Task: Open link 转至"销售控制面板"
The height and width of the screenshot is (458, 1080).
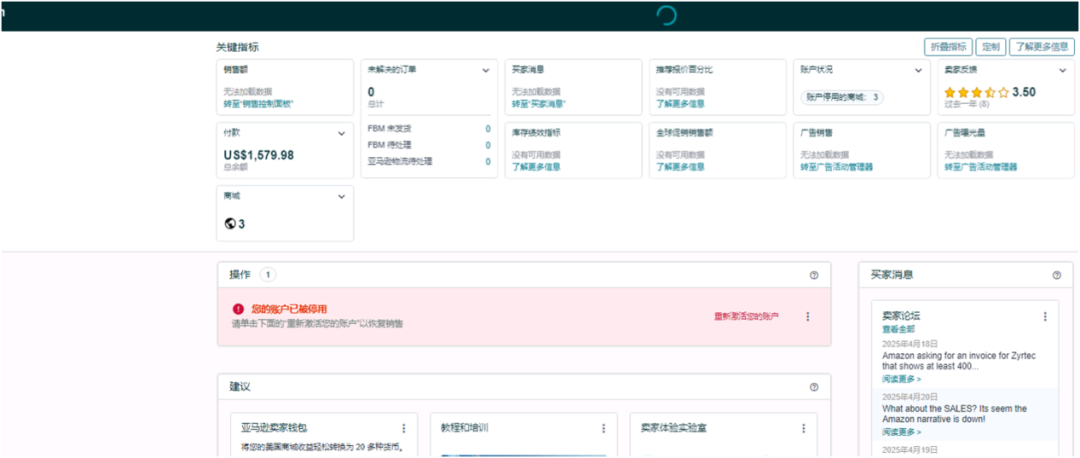Action: point(258,104)
